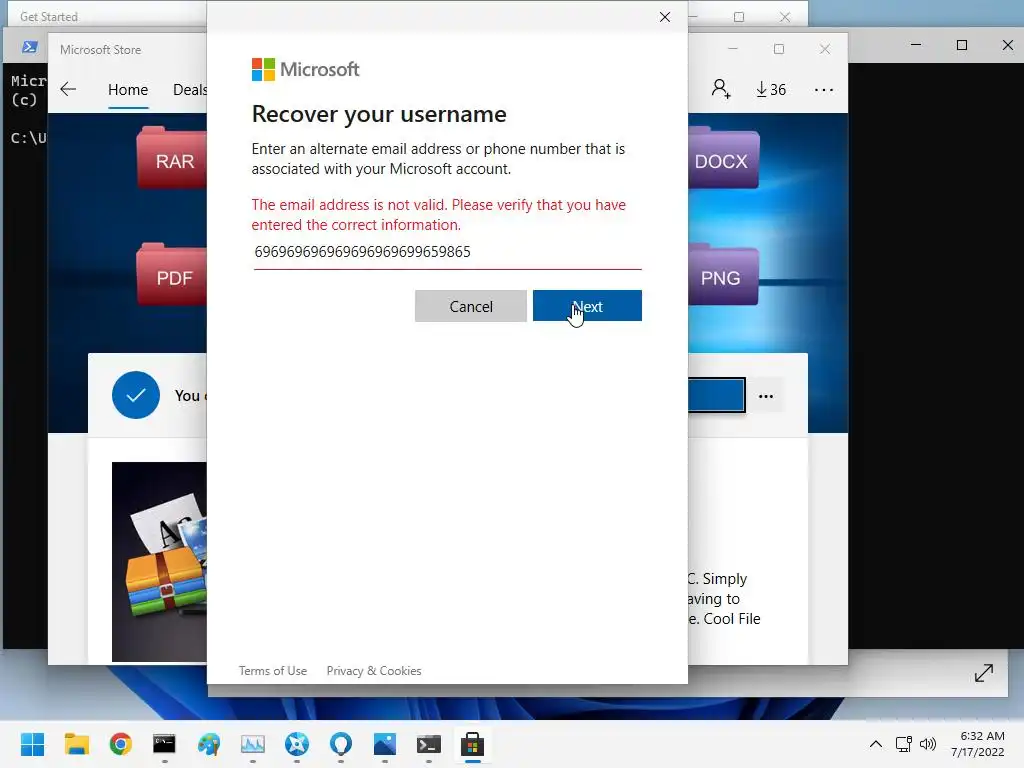This screenshot has width=1024, height=768.
Task: Switch to the Deals tab in Store
Action: click(x=189, y=89)
